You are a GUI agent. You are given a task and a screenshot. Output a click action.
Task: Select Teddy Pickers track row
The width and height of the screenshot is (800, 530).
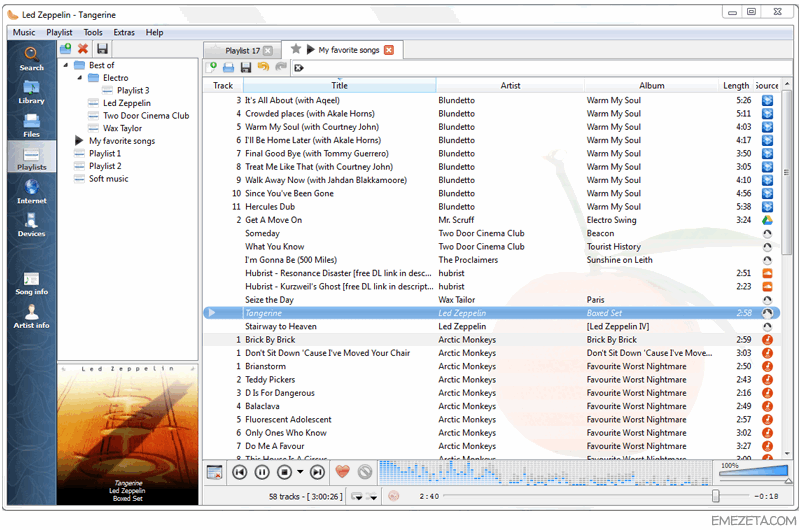493,380
